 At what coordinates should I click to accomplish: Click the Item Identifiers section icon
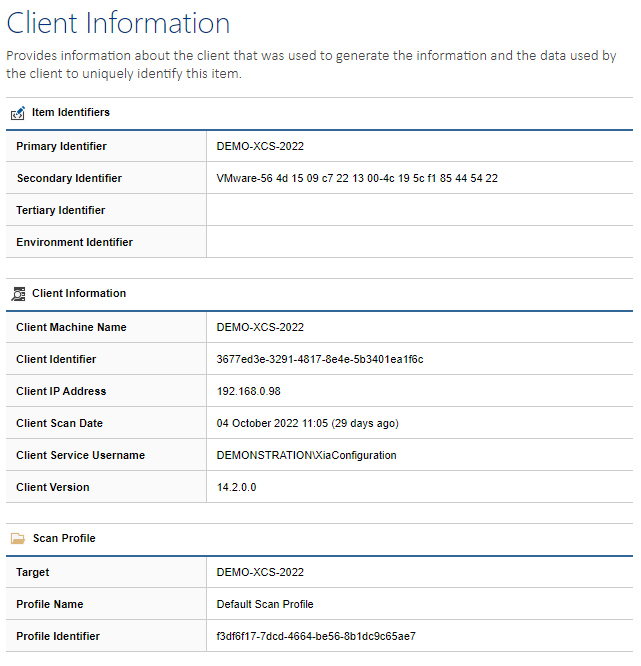[x=18, y=113]
